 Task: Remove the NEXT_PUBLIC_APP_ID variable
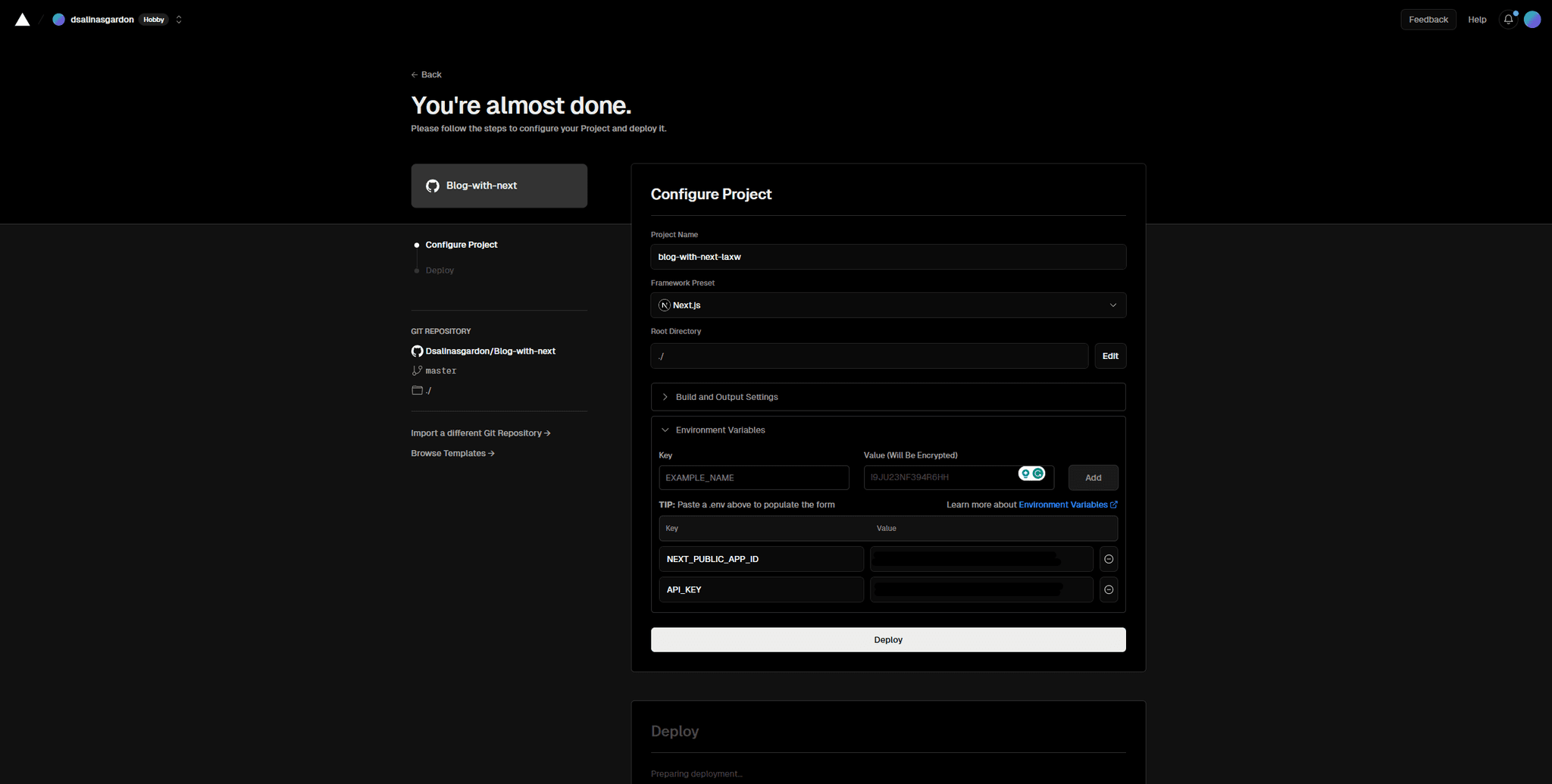coord(1109,559)
